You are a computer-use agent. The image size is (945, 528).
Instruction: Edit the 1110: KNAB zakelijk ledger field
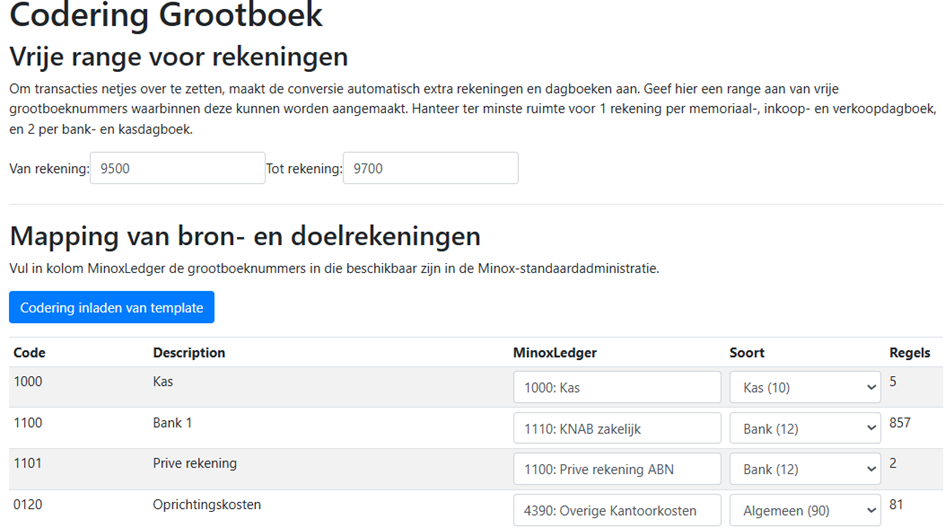pyautogui.click(x=617, y=429)
